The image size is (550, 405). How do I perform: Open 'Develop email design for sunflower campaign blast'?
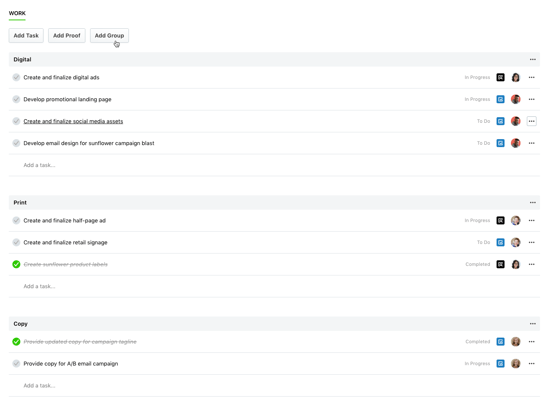pos(89,143)
